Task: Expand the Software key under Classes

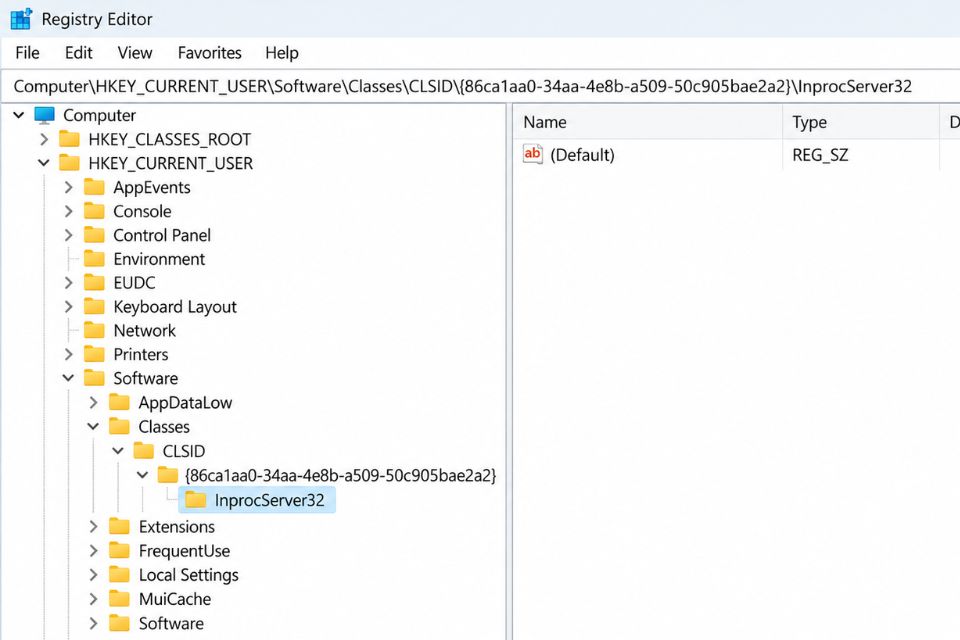Action: pyautogui.click(x=93, y=623)
